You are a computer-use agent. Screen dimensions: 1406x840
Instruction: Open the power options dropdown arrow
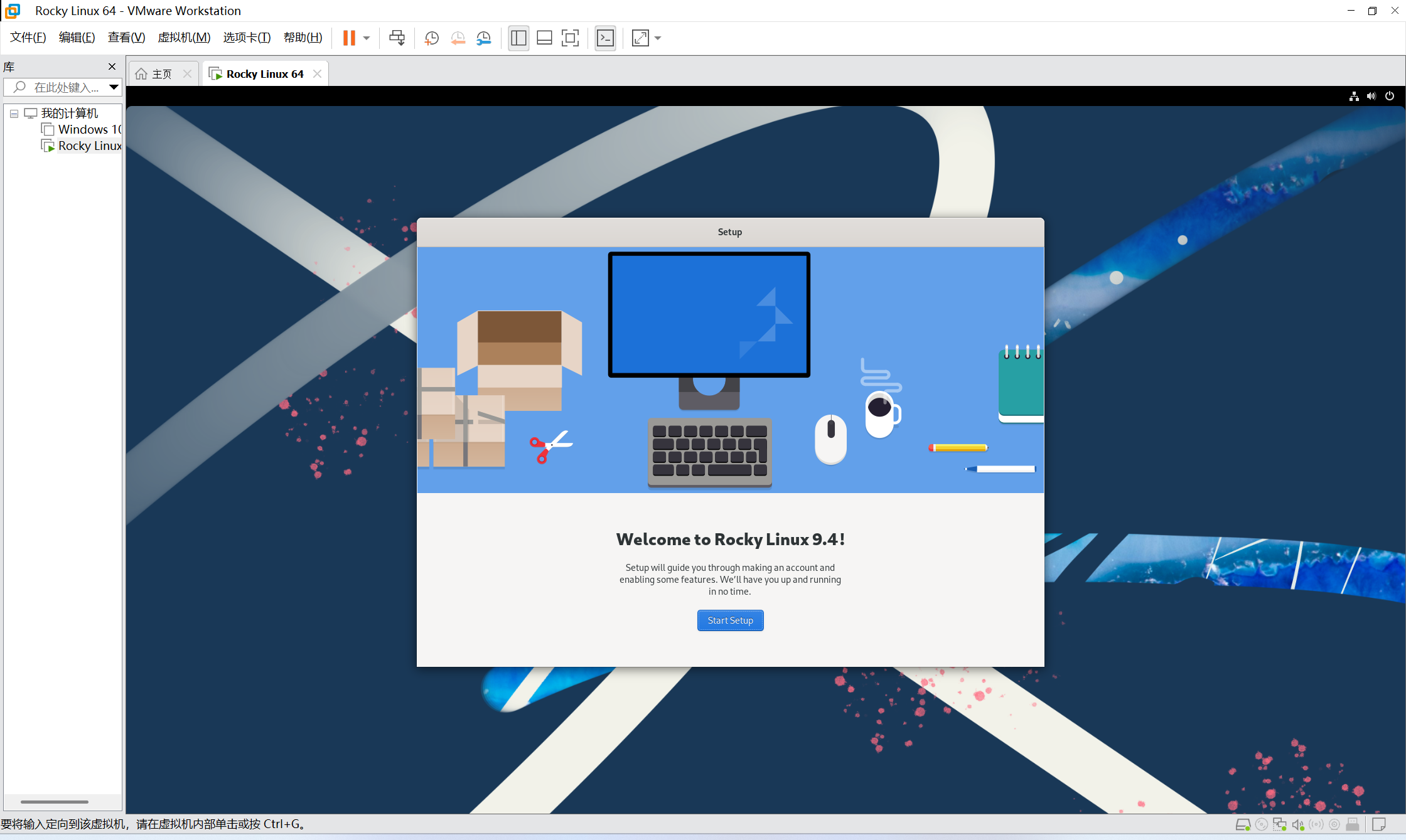367,38
